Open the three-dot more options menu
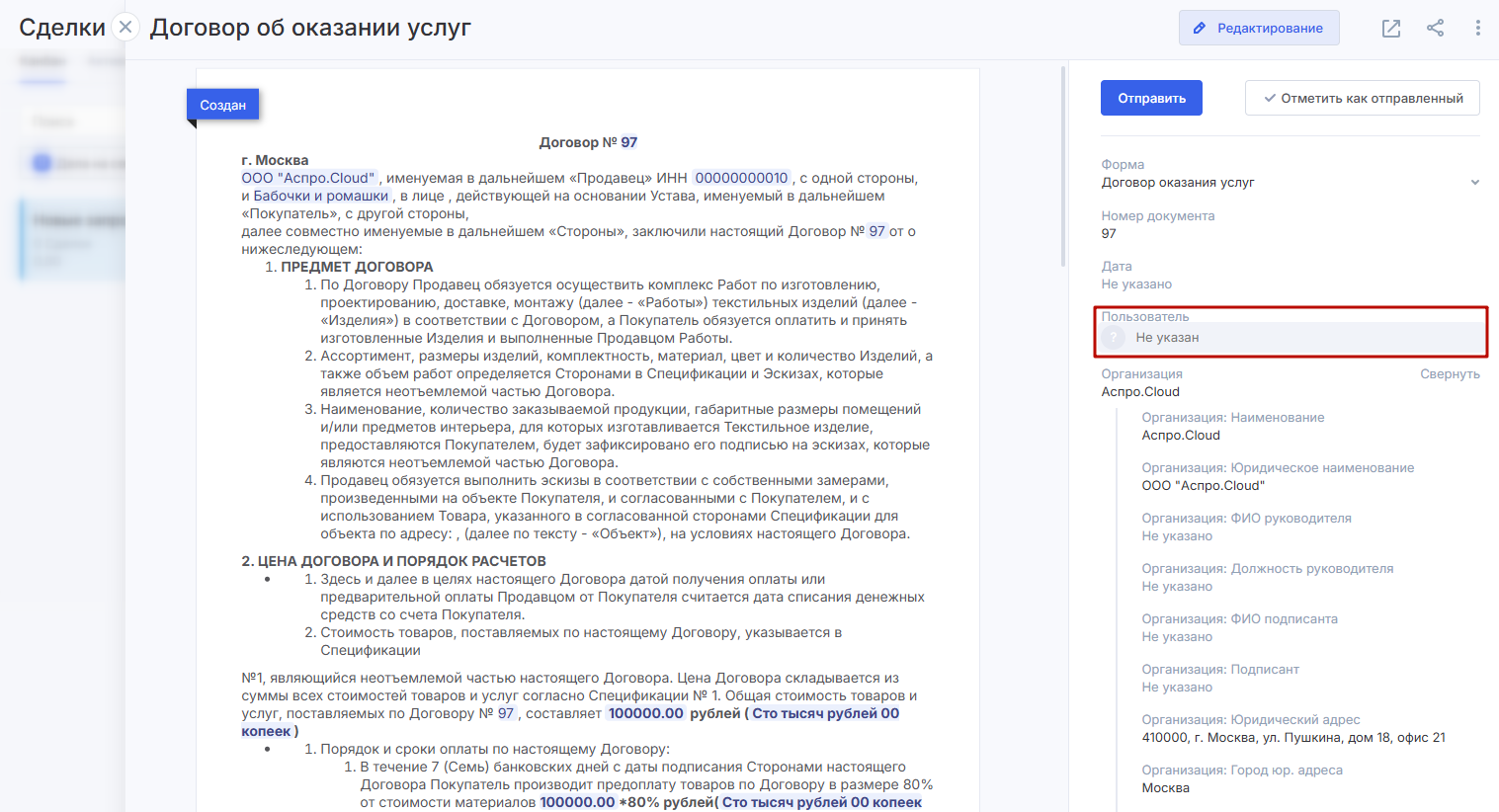Screen dimensions: 1499x812 coord(1477,28)
